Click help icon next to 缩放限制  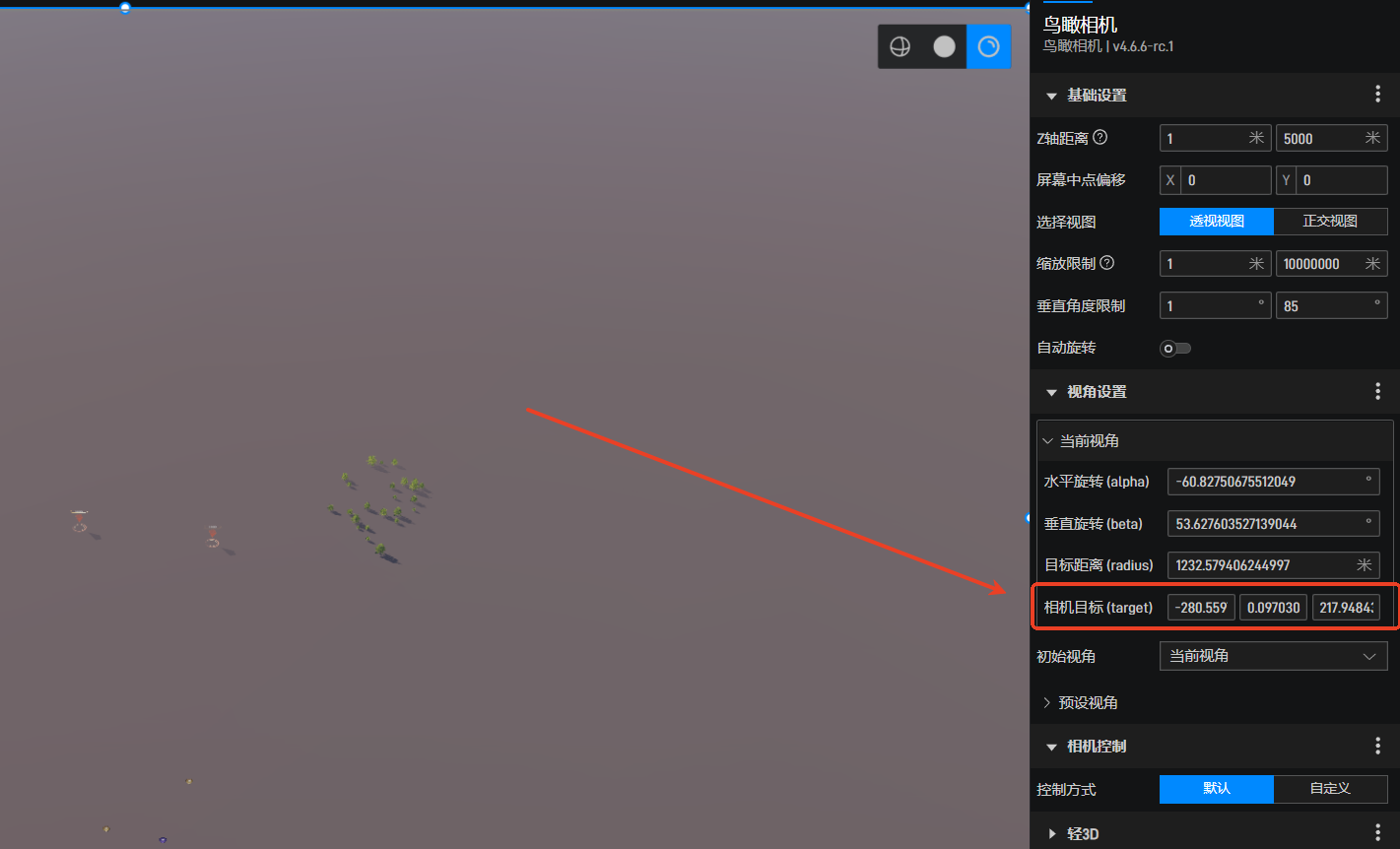tap(1106, 263)
